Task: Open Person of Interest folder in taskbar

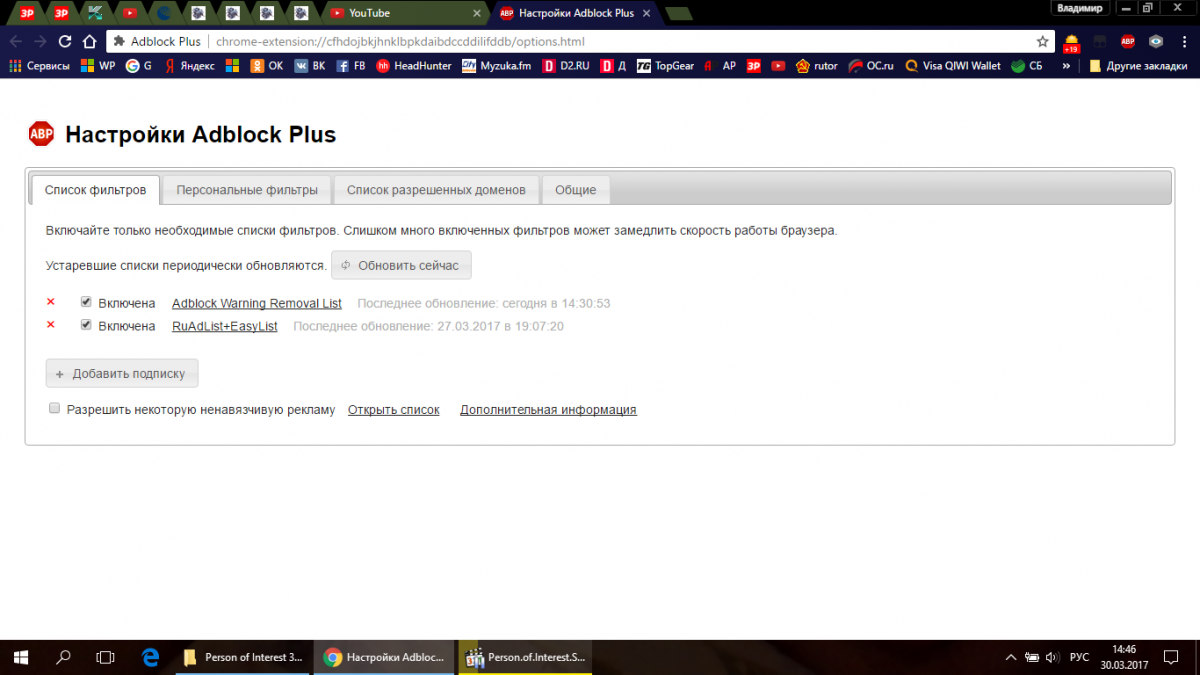Action: tap(243, 657)
